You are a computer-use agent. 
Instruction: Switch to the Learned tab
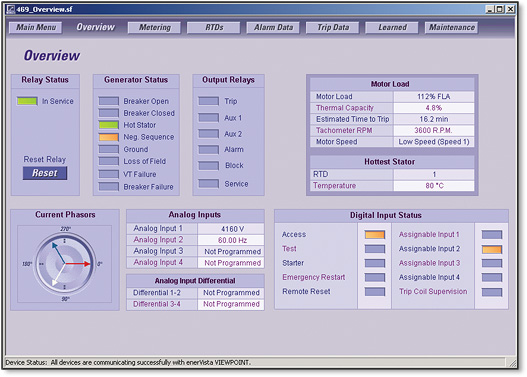pyautogui.click(x=392, y=28)
